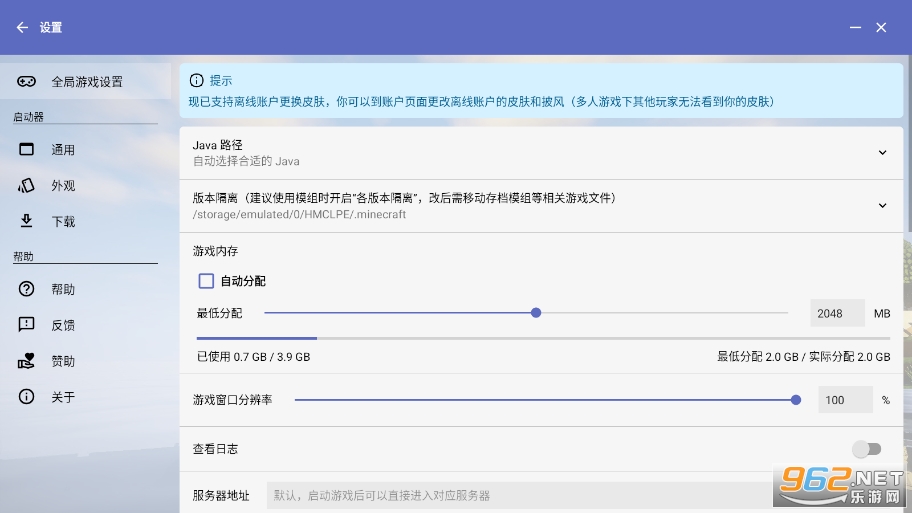The image size is (912, 513).
Task: Click the 游戏窗口分辨率 resolution slider handle
Action: pyautogui.click(x=796, y=400)
